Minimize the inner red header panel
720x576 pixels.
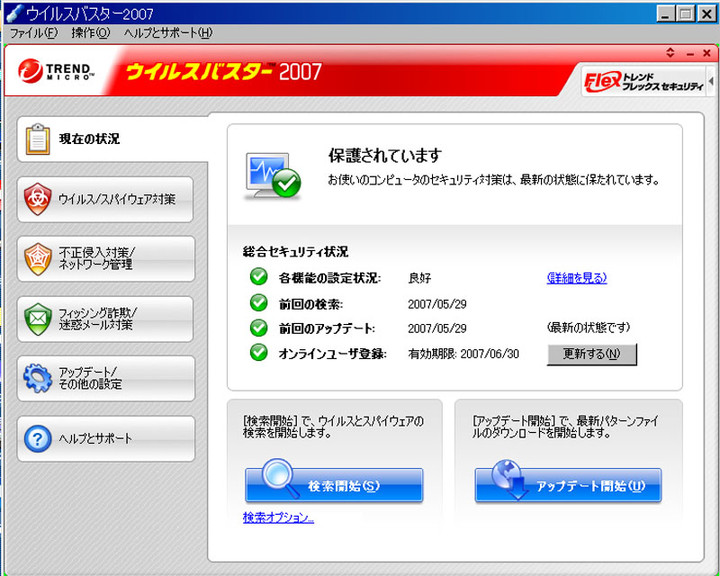point(690,52)
